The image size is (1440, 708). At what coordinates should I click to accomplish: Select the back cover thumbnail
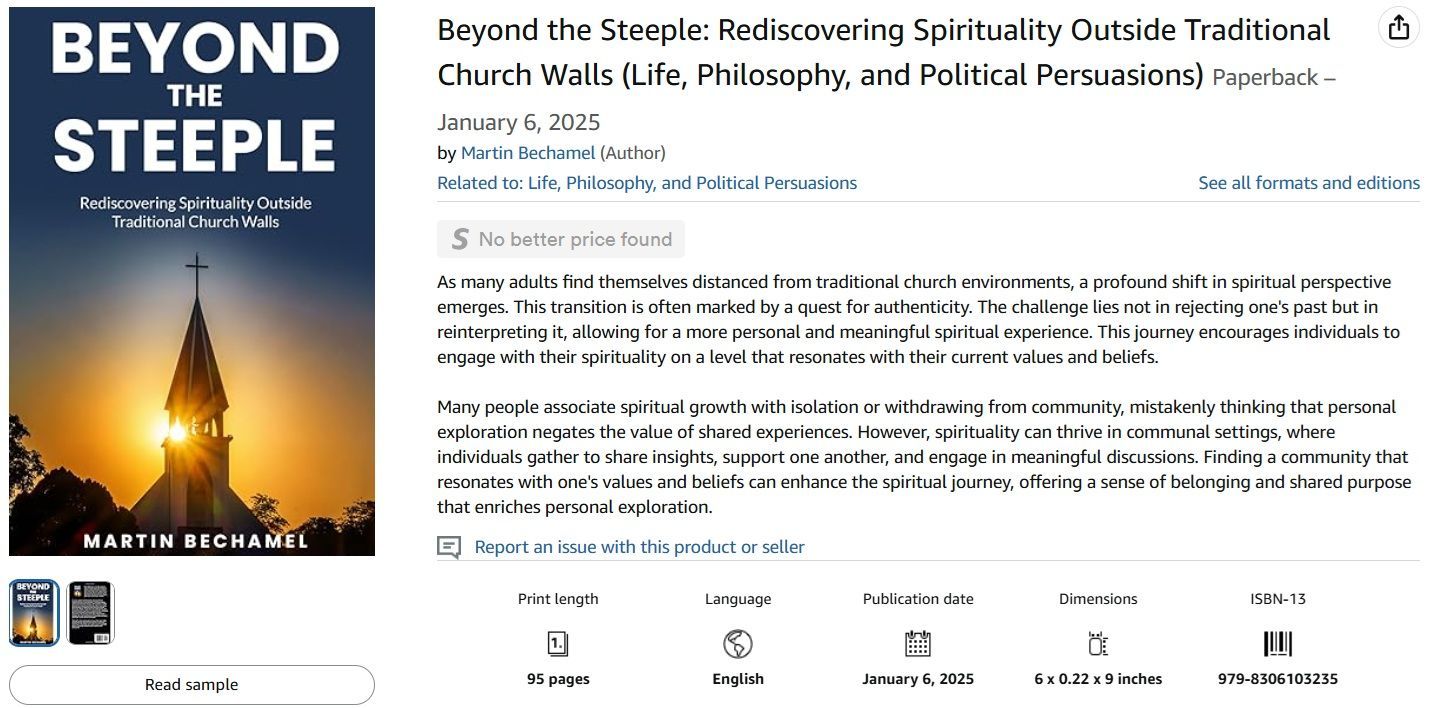pyautogui.click(x=91, y=613)
